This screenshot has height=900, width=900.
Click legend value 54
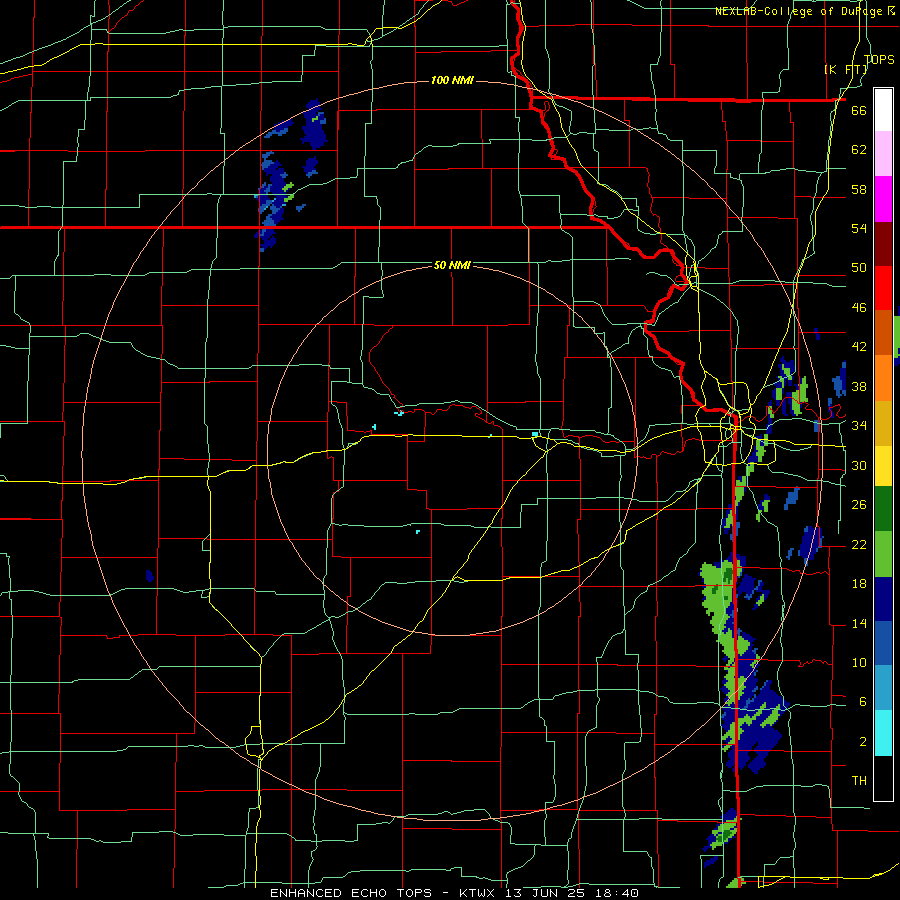click(x=859, y=228)
